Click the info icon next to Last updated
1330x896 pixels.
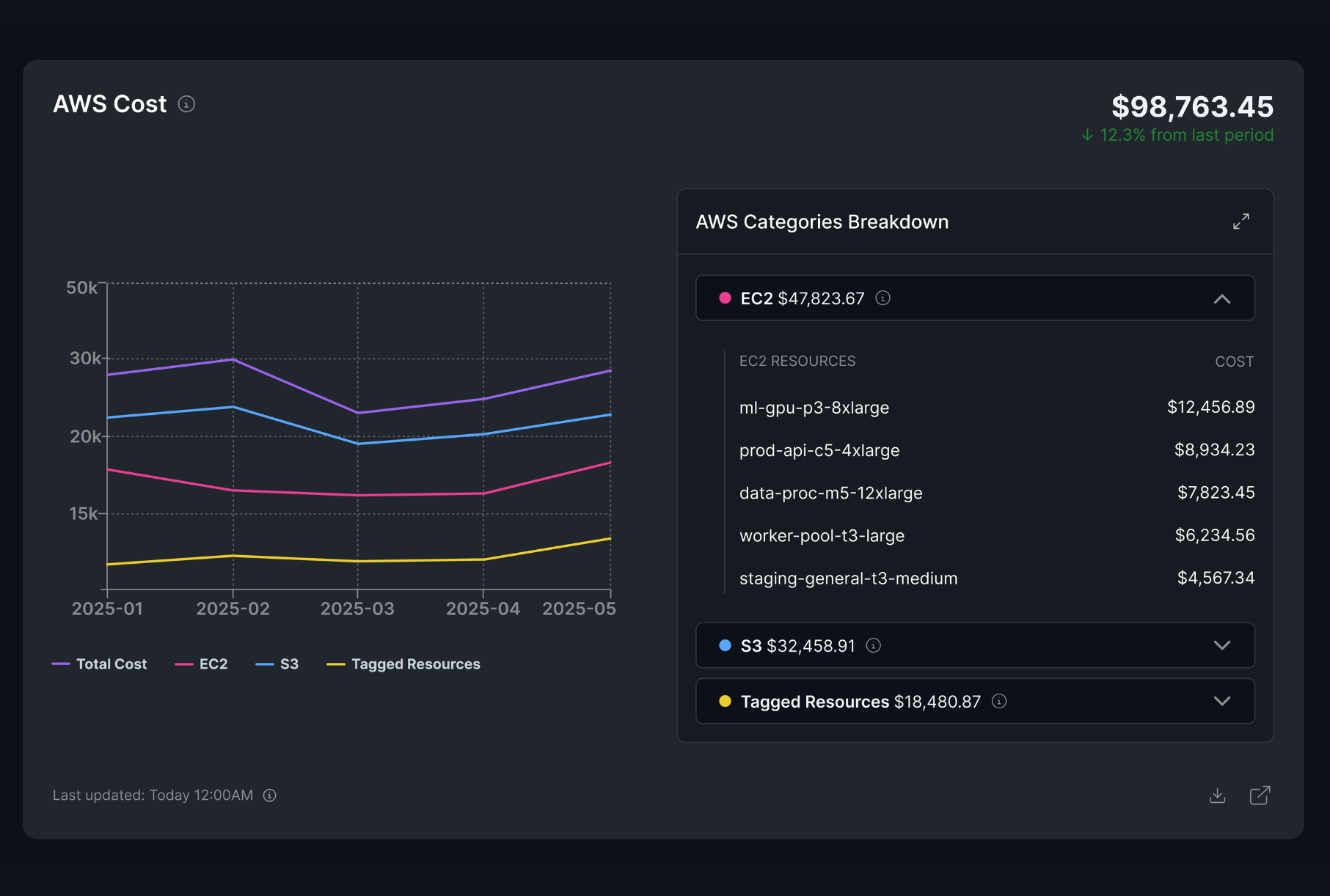268,795
